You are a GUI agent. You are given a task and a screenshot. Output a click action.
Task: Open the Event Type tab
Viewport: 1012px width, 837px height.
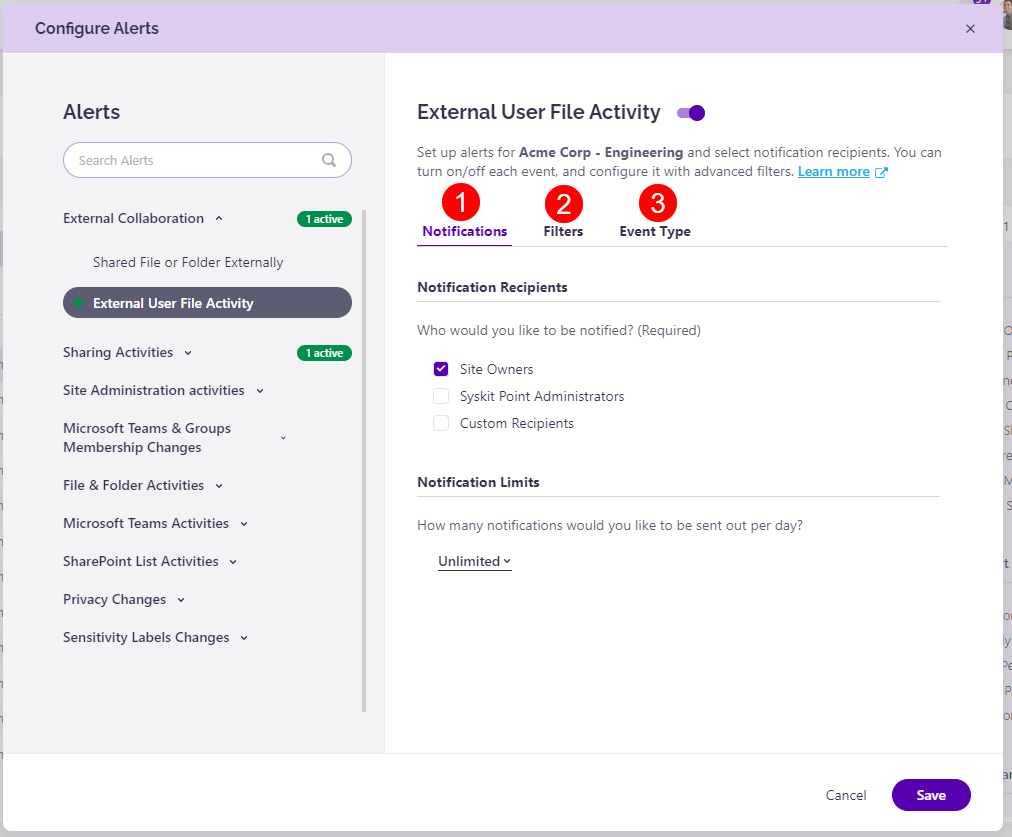click(x=655, y=230)
